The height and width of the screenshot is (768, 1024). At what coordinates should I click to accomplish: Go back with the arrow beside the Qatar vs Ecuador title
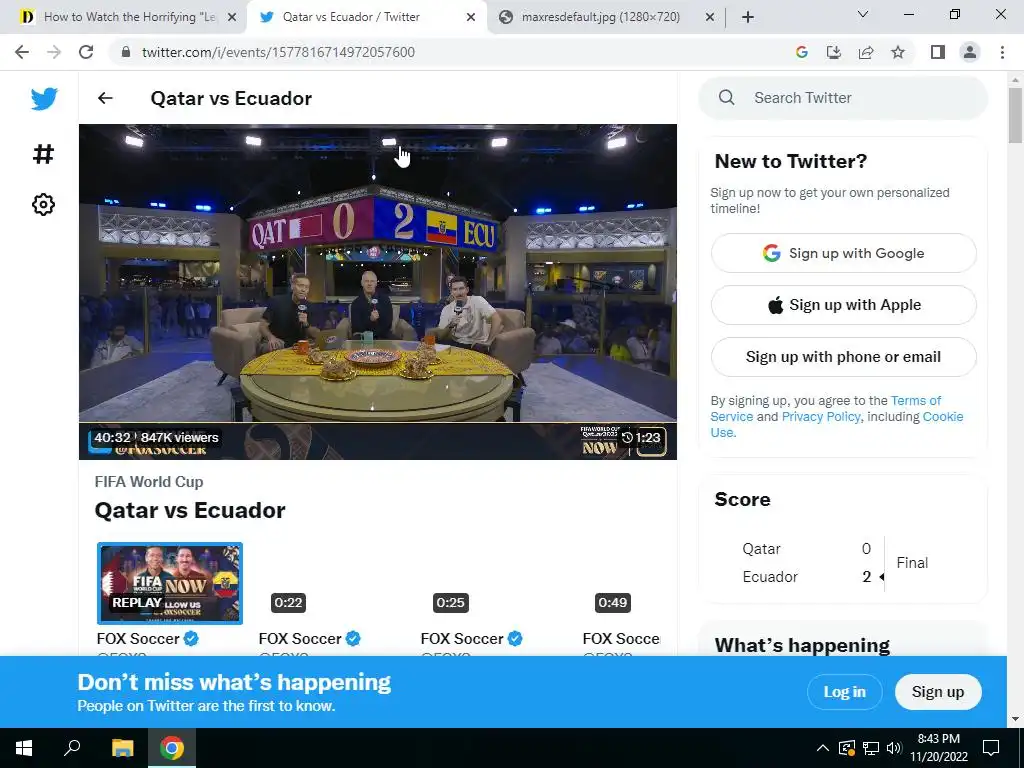[105, 98]
